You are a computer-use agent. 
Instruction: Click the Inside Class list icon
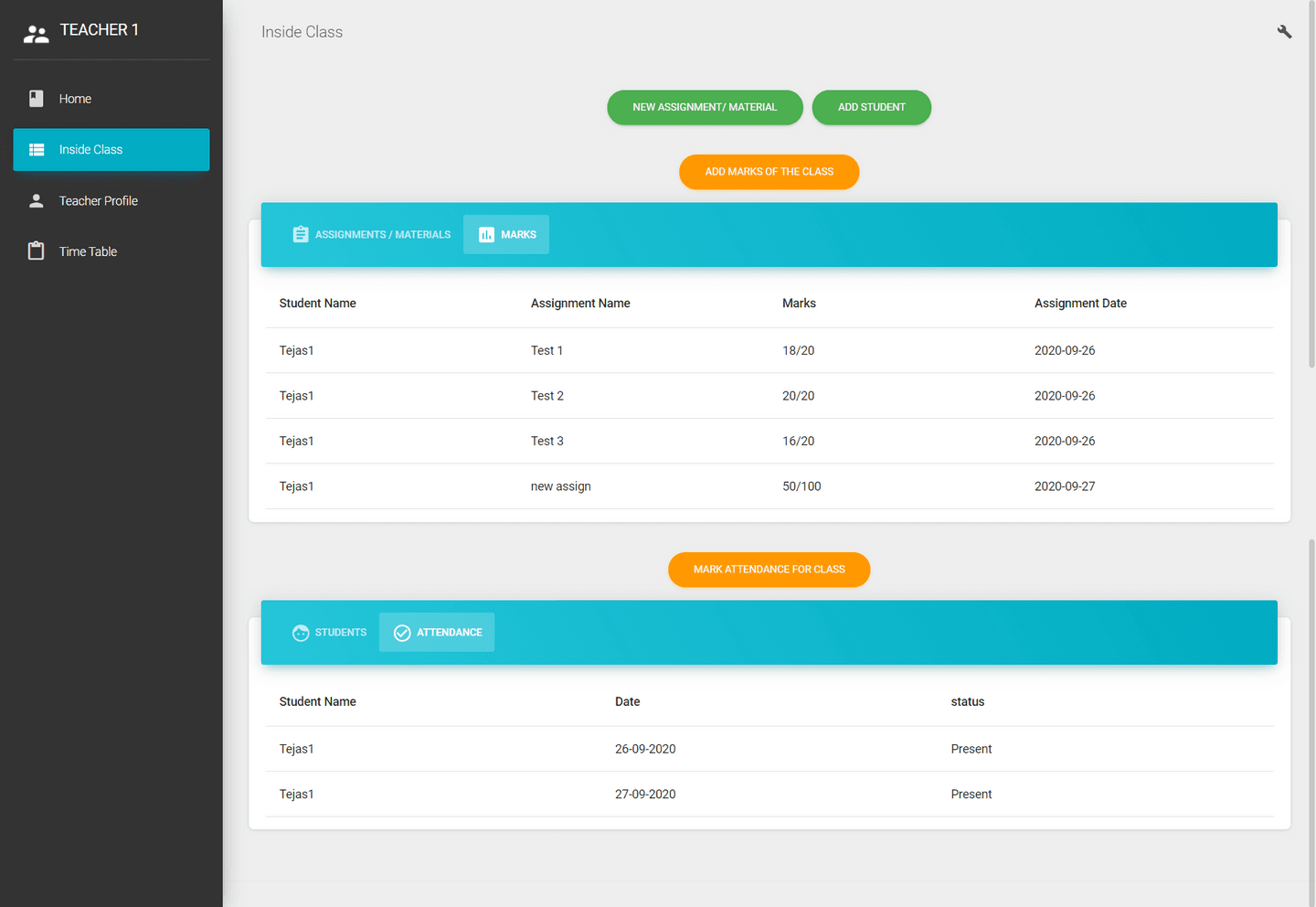point(37,150)
